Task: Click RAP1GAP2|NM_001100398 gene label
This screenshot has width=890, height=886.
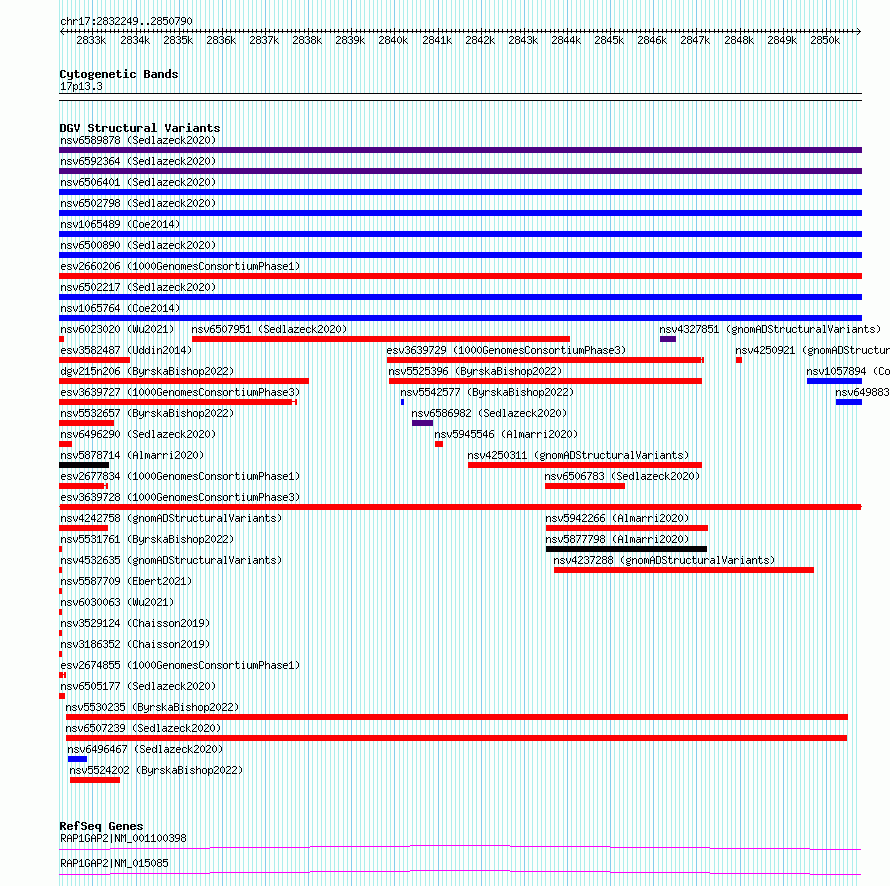Action: [x=123, y=838]
